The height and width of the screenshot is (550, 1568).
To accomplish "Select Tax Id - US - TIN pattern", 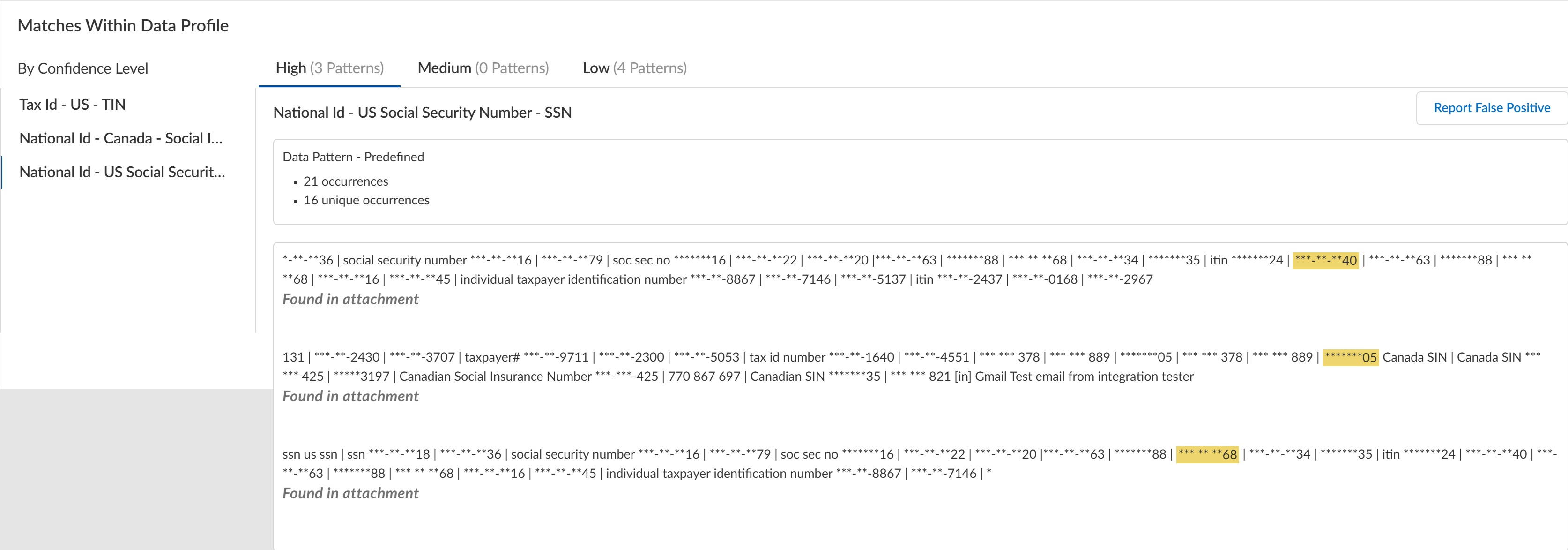I will [x=73, y=105].
